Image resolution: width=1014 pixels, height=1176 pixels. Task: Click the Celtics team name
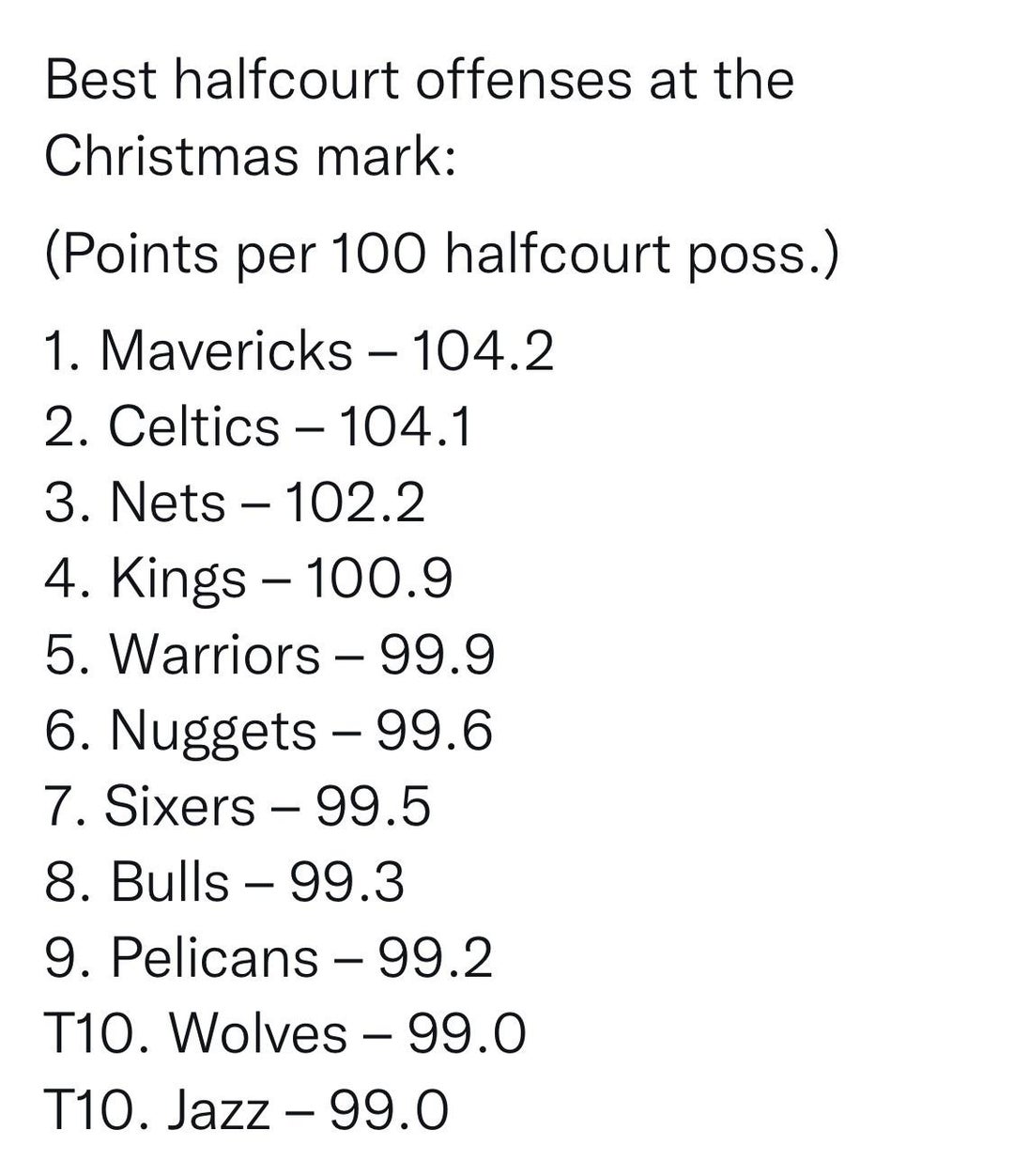pyautogui.click(x=194, y=426)
